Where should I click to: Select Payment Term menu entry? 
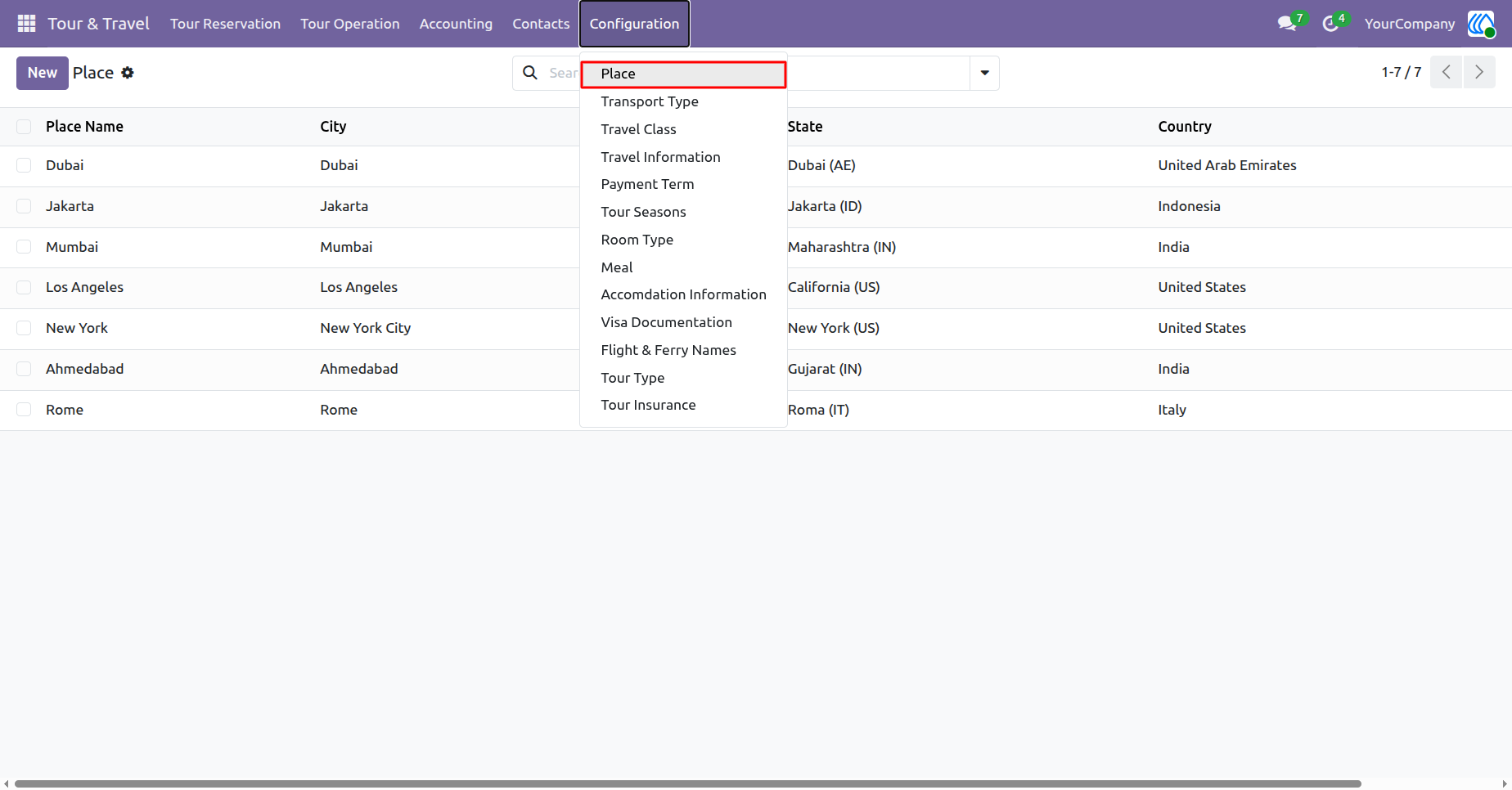(x=683, y=184)
